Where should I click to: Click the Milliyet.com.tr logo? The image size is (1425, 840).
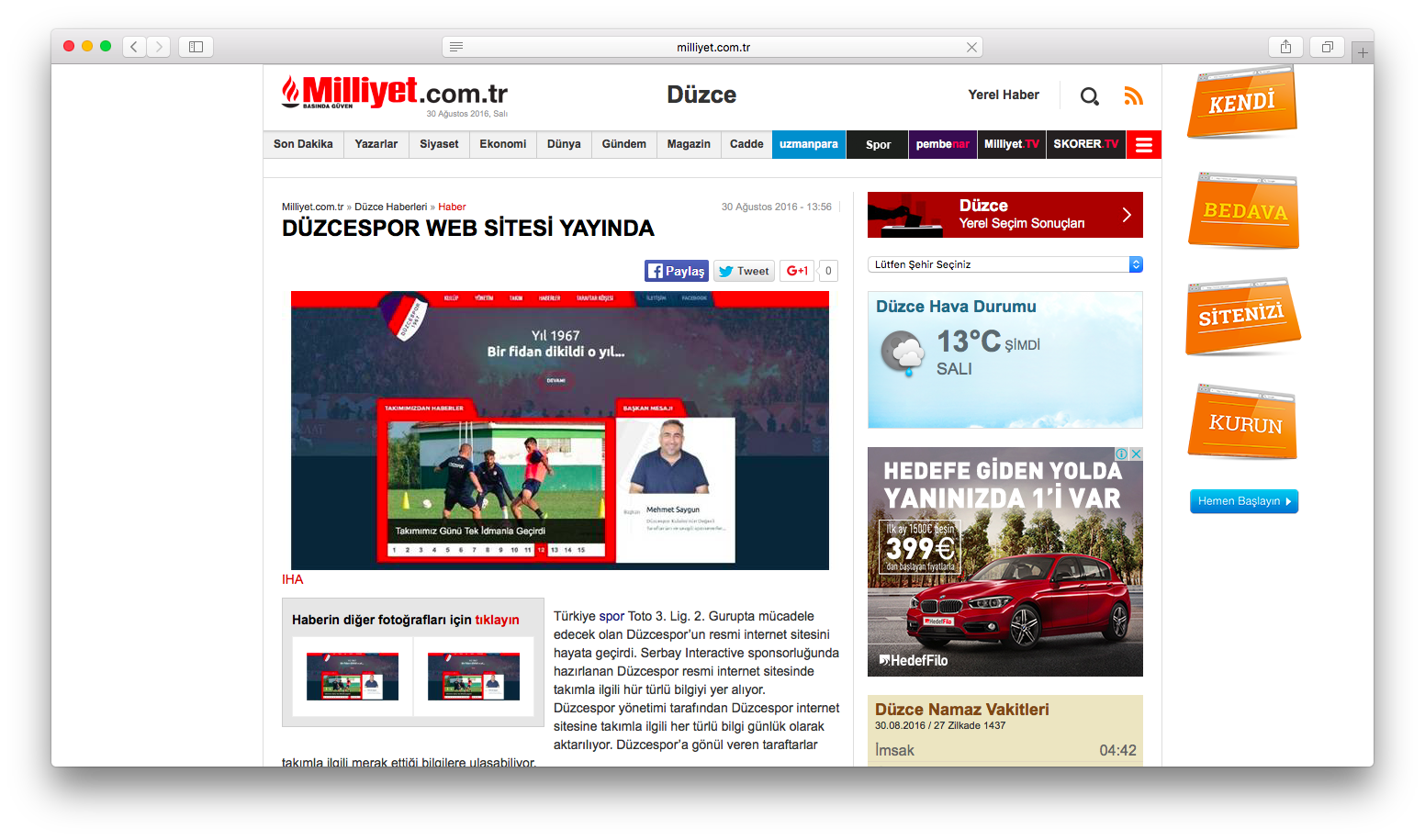pyautogui.click(x=395, y=93)
